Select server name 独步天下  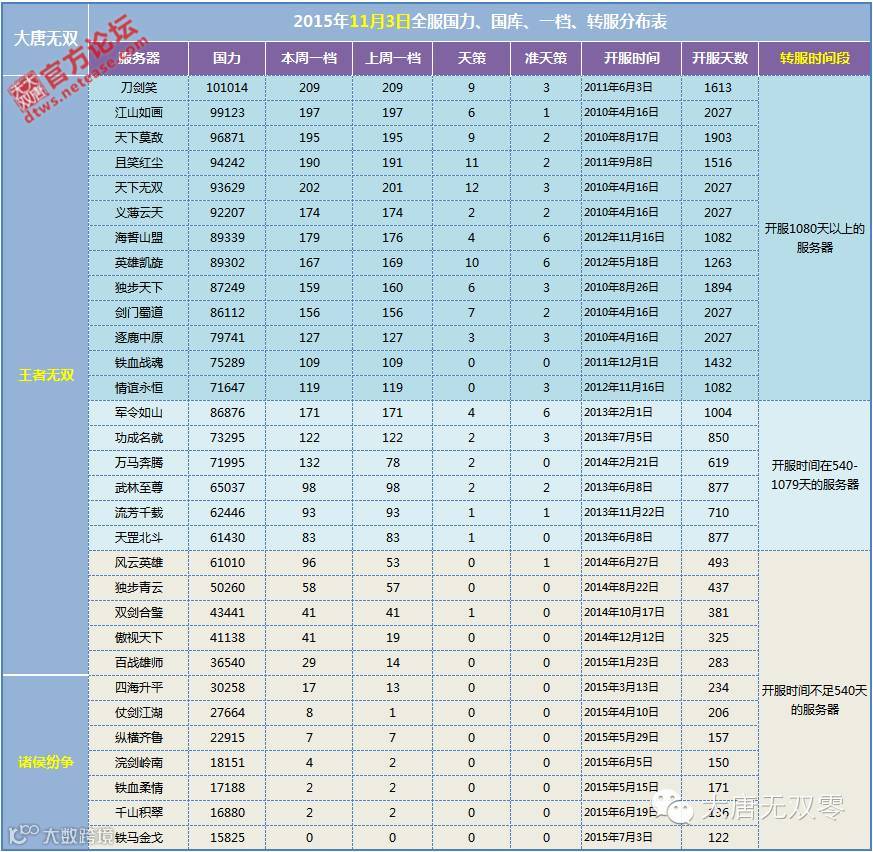pyautogui.click(x=139, y=287)
